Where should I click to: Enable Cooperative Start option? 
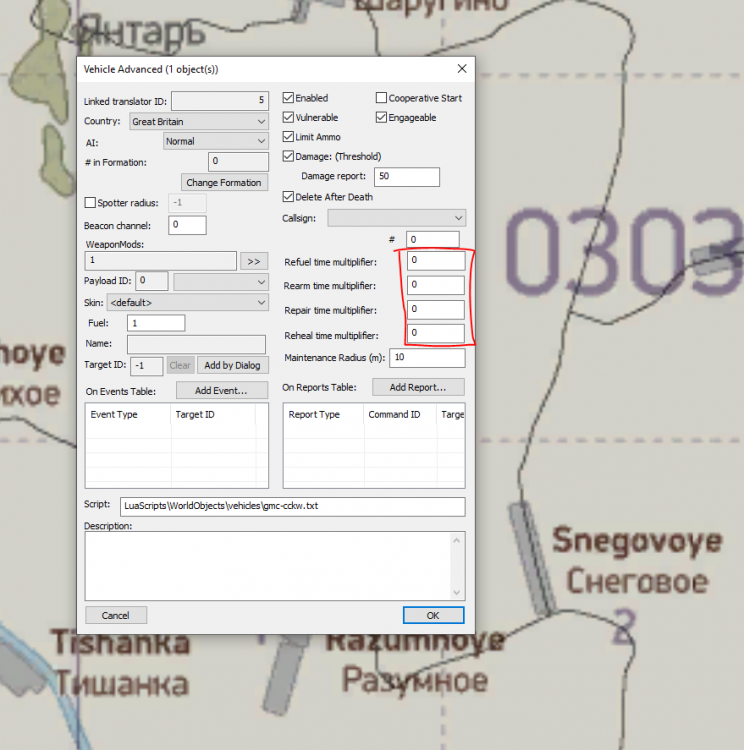381,98
